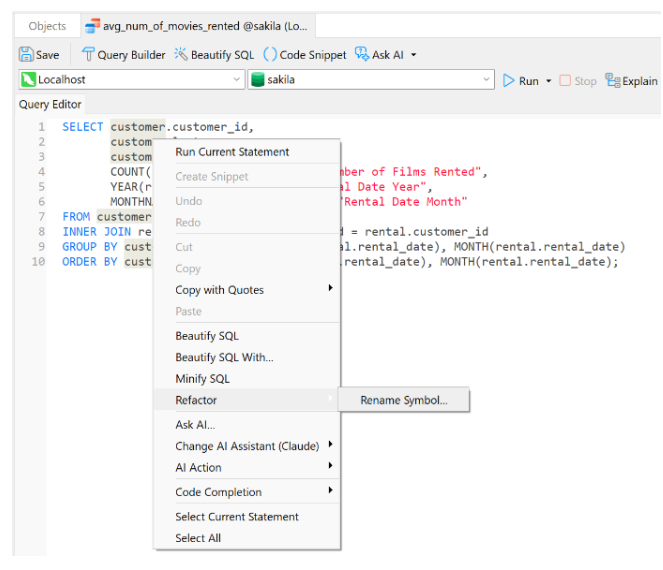The image size is (663, 570).
Task: Select the avg_num_of_movies_rented query tab
Action: pyautogui.click(x=197, y=26)
